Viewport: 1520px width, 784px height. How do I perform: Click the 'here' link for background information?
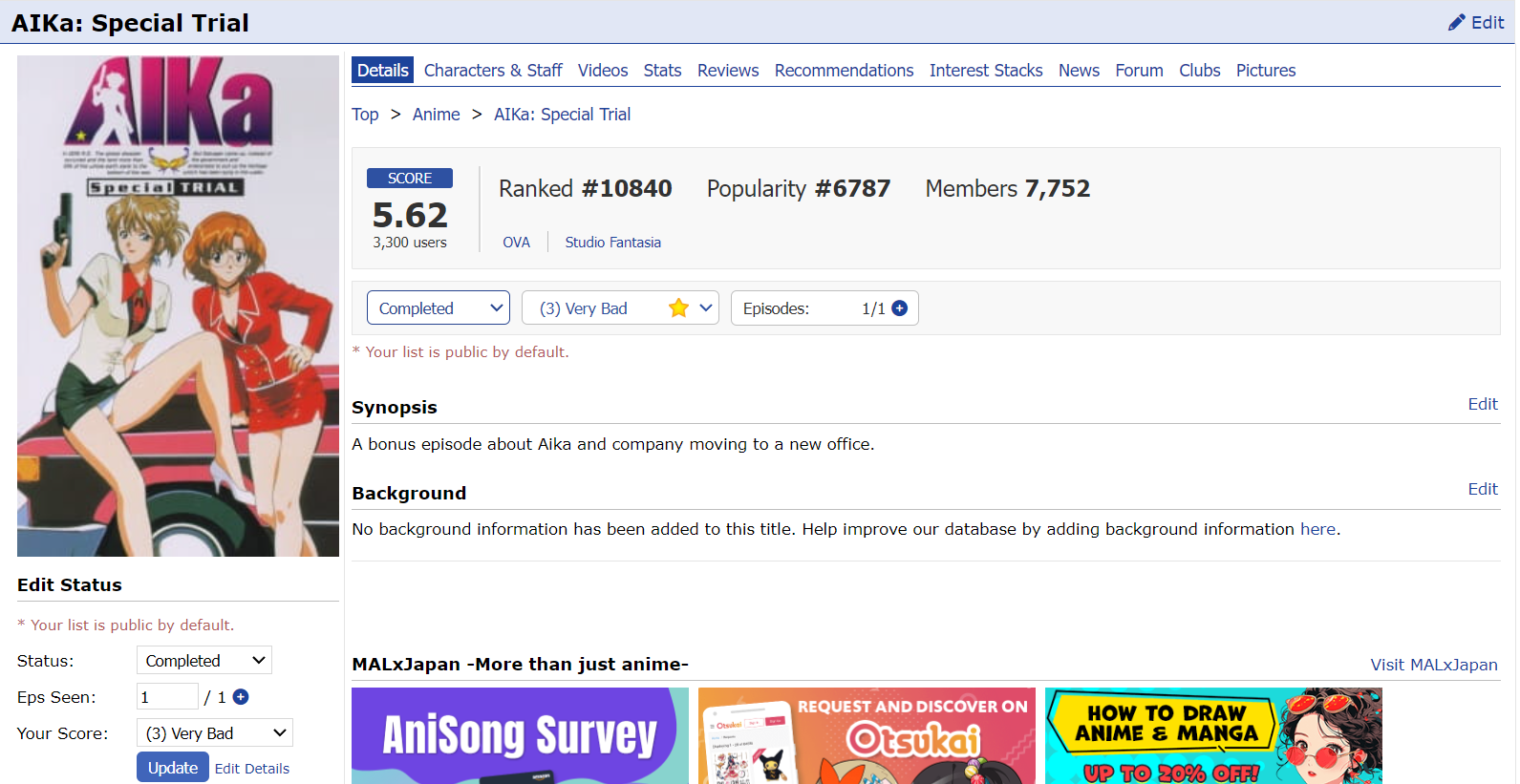coord(1317,529)
